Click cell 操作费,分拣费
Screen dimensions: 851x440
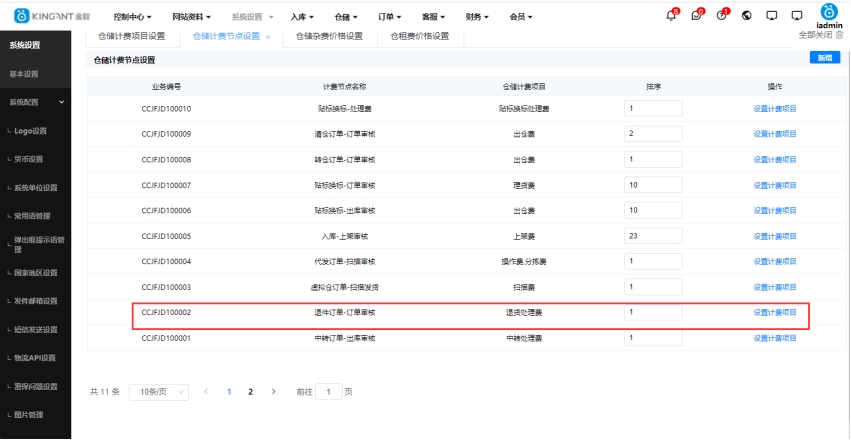point(523,262)
